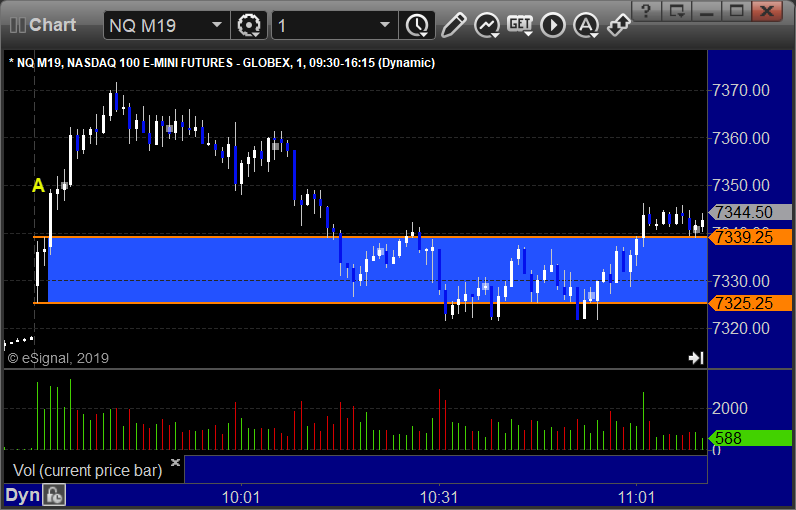Click the 10:01 time axis label
796x510 pixels.
(x=241, y=497)
